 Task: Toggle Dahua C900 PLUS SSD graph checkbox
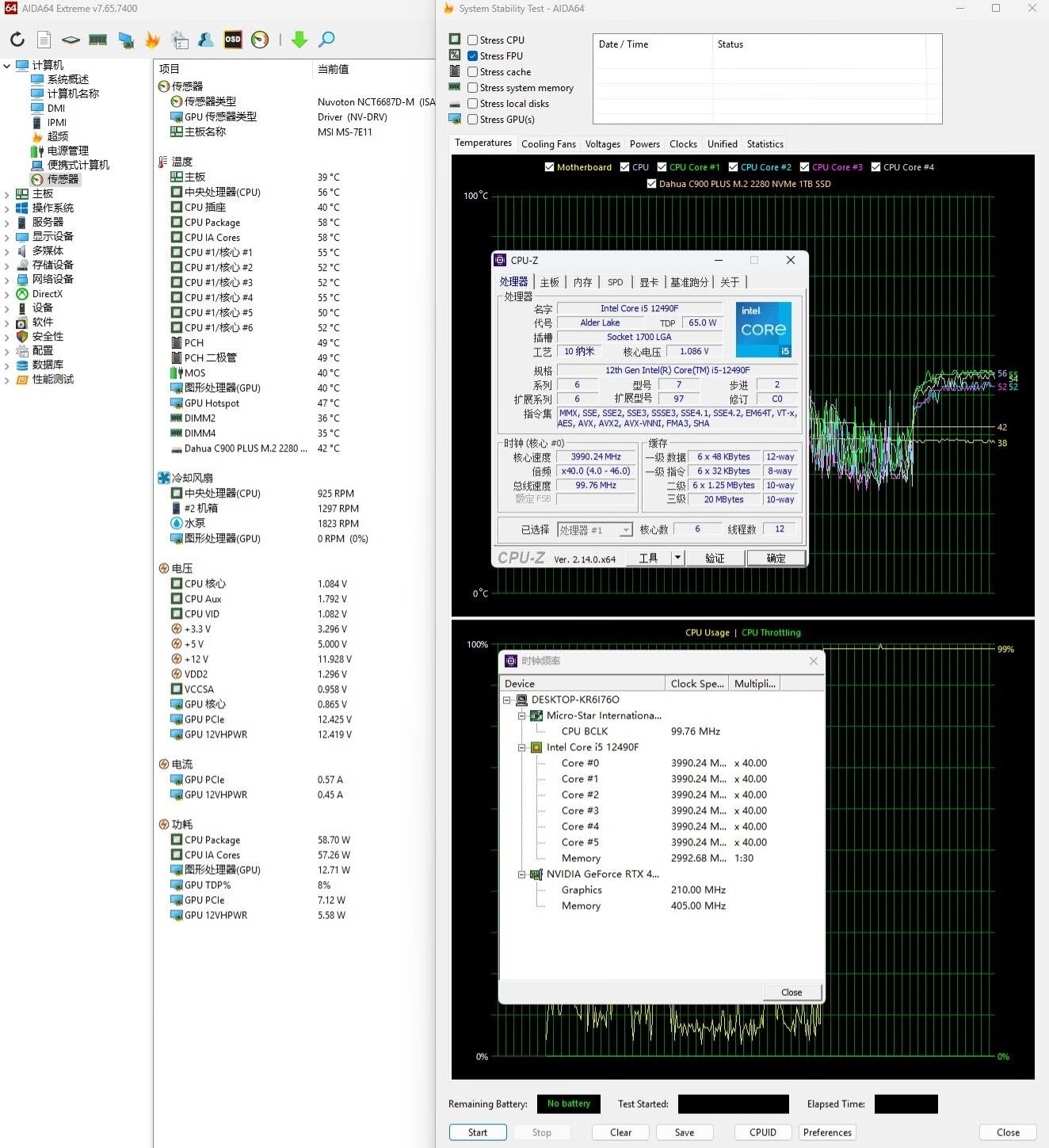[x=651, y=184]
